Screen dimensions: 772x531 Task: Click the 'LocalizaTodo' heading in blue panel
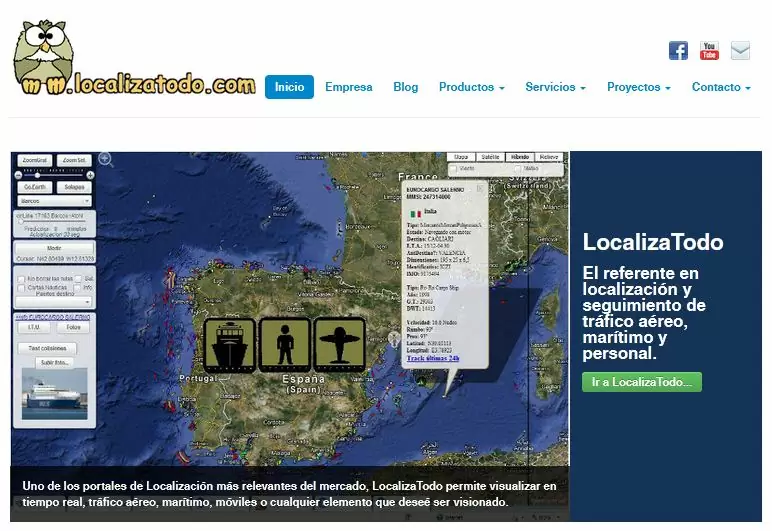click(x=653, y=243)
